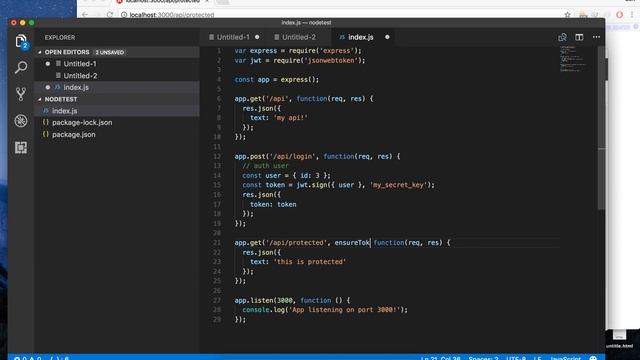
Task: Click the 'const user = { id: 3 };' line
Action: tap(286, 176)
